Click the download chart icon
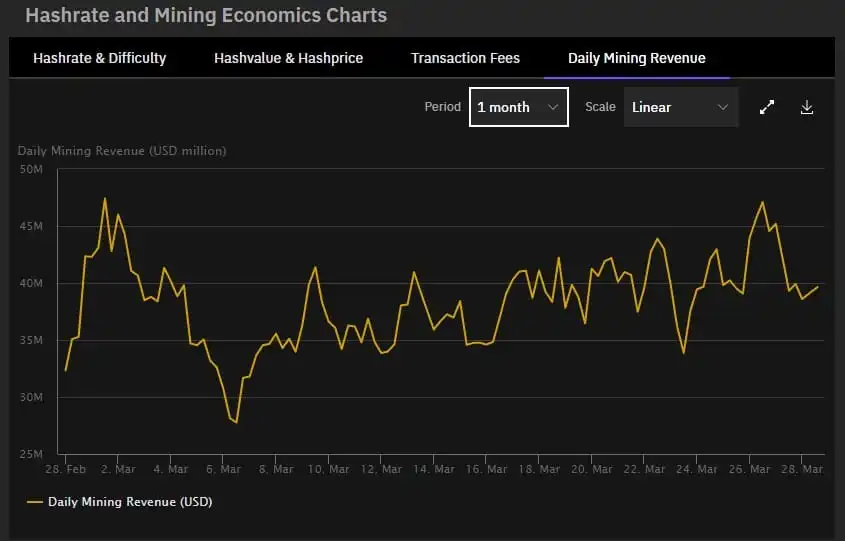The image size is (845, 541). point(807,107)
